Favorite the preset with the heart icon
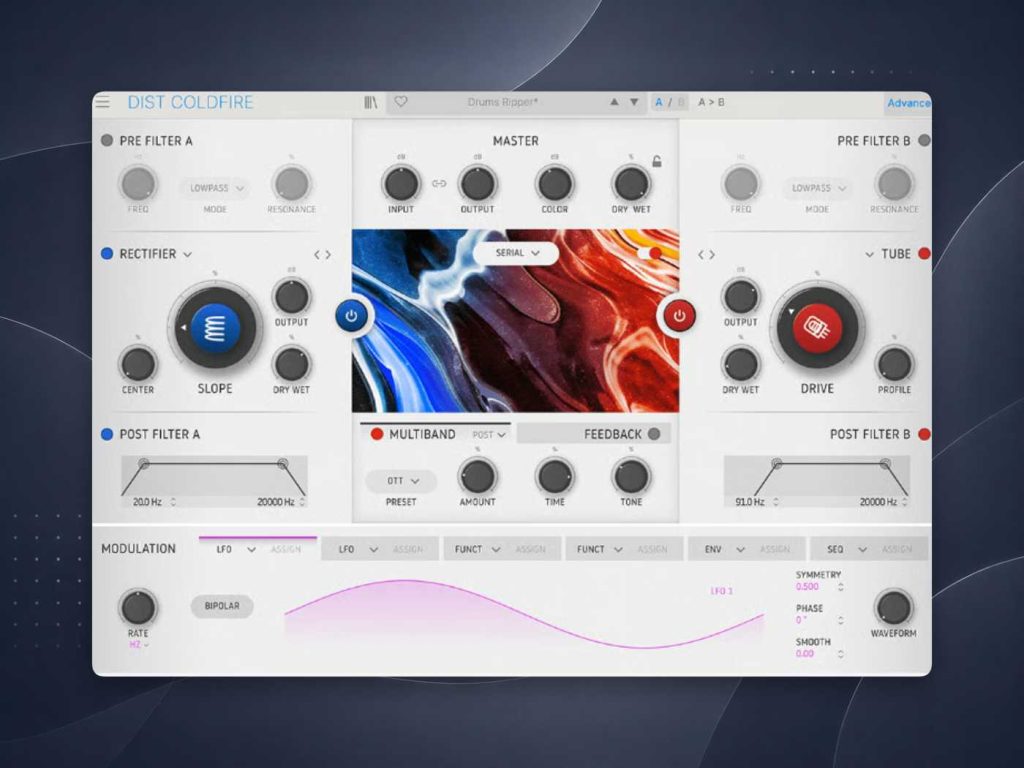The width and height of the screenshot is (1024, 768). click(401, 102)
